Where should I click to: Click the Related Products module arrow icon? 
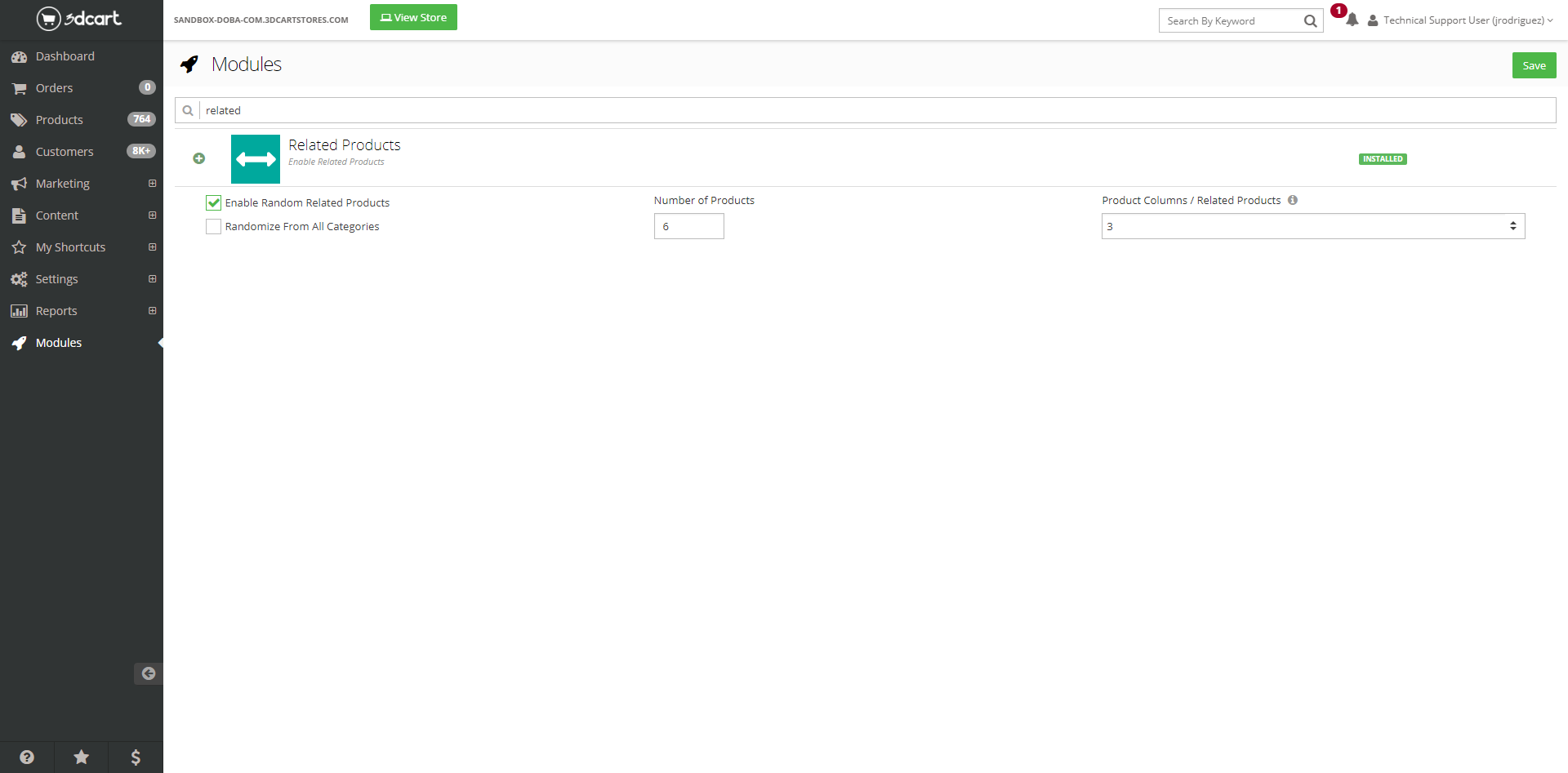(256, 159)
